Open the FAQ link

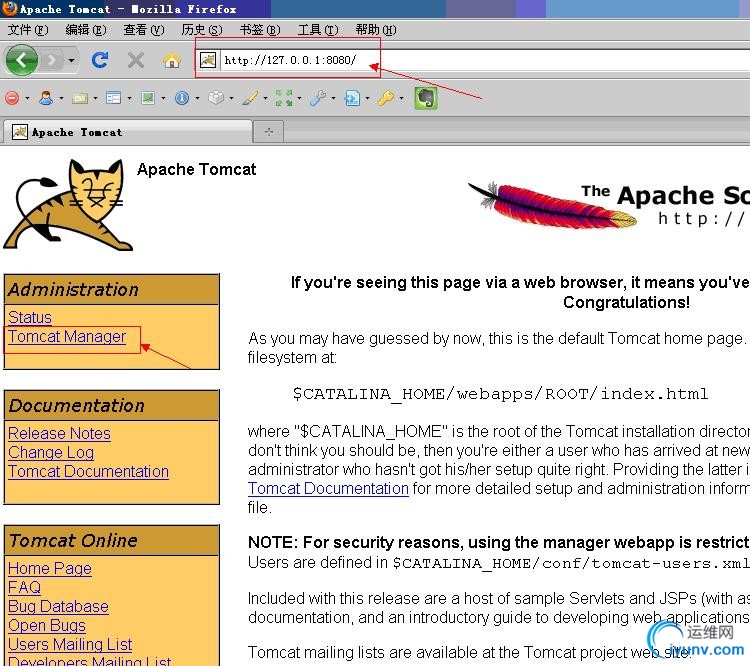pyautogui.click(x=24, y=587)
